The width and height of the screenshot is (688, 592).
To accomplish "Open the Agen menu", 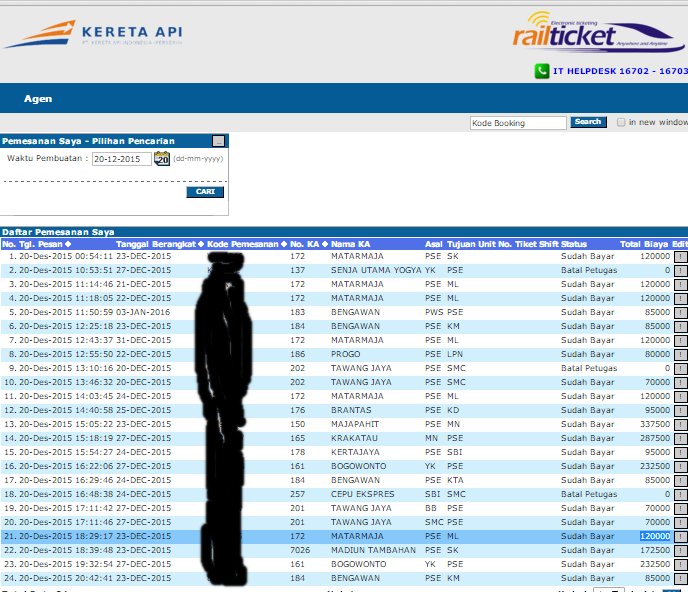I will [x=38, y=99].
